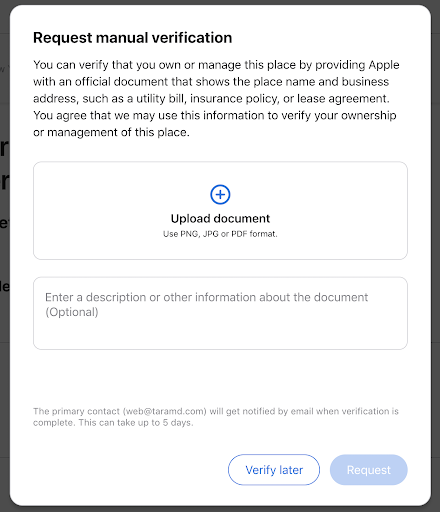Click the primary contact notification note

click(x=216, y=417)
